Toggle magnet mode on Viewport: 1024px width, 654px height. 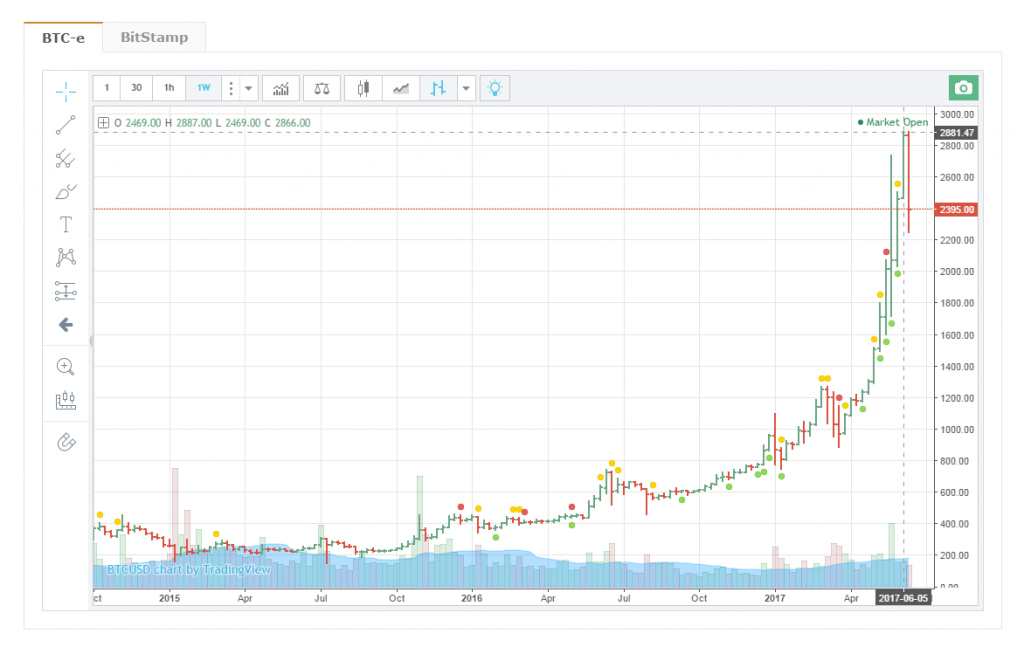[66, 441]
